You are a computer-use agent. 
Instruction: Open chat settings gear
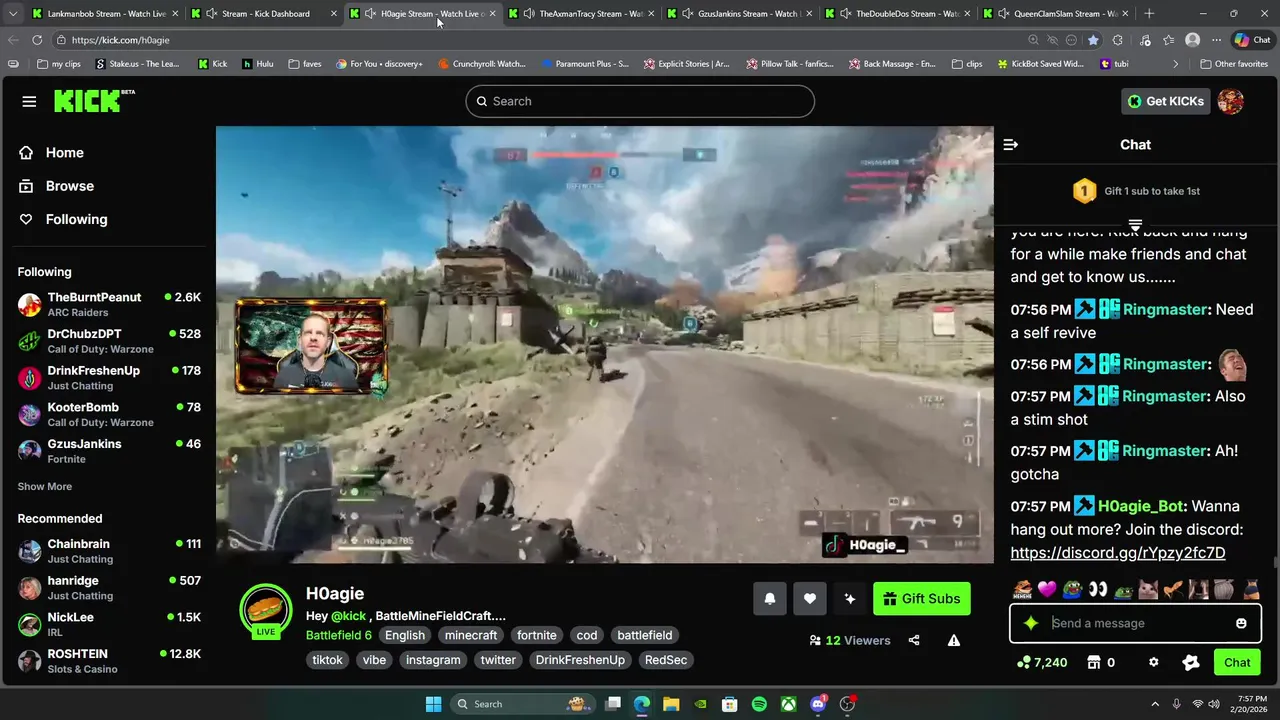pyautogui.click(x=1154, y=662)
